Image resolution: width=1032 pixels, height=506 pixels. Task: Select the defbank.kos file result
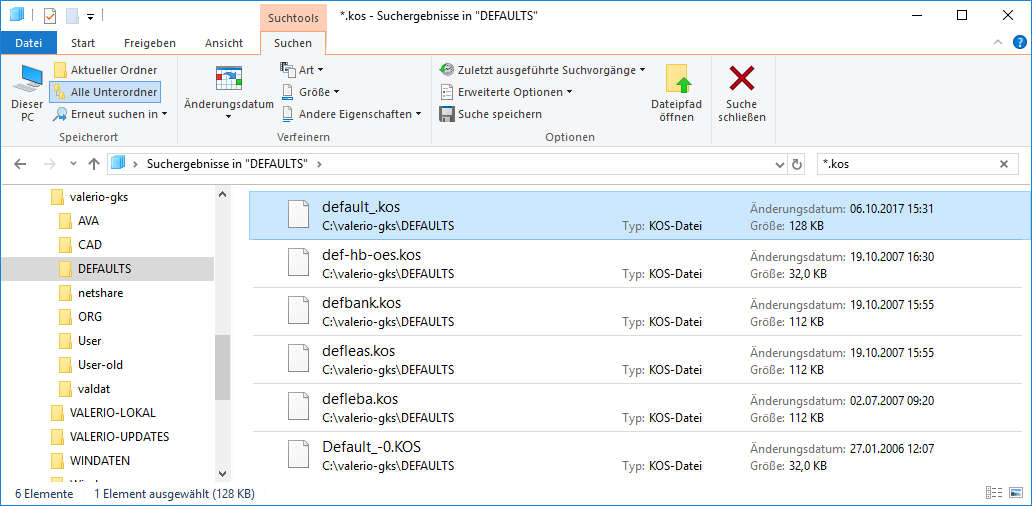click(x=361, y=303)
